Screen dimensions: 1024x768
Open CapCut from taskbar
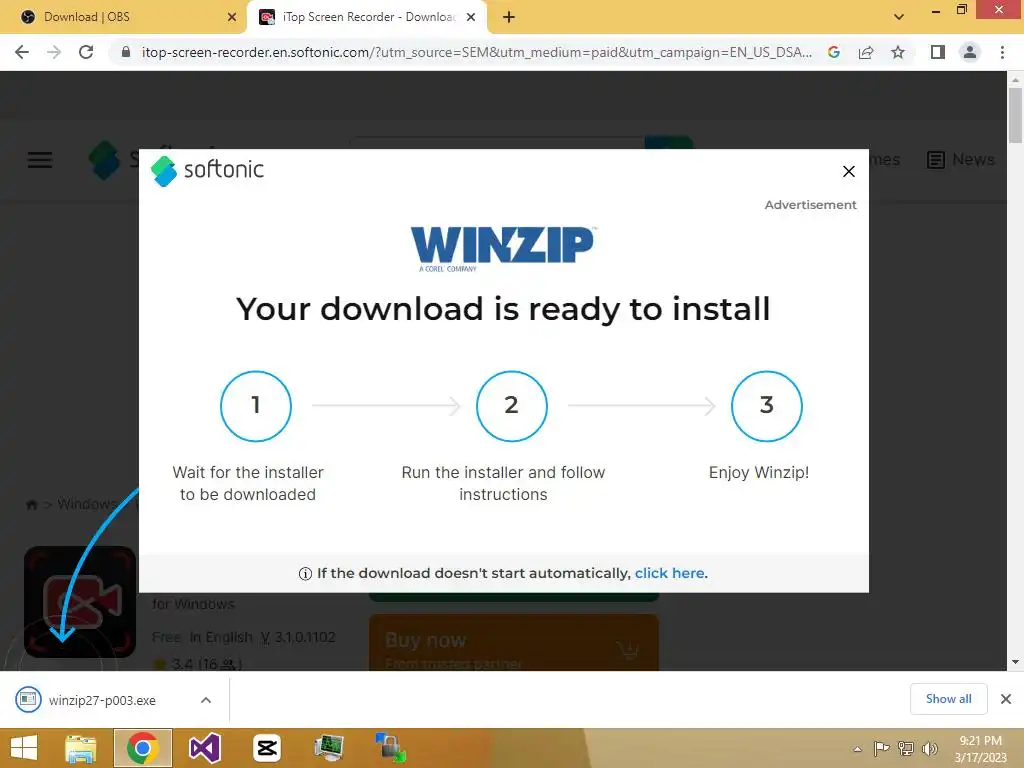267,748
